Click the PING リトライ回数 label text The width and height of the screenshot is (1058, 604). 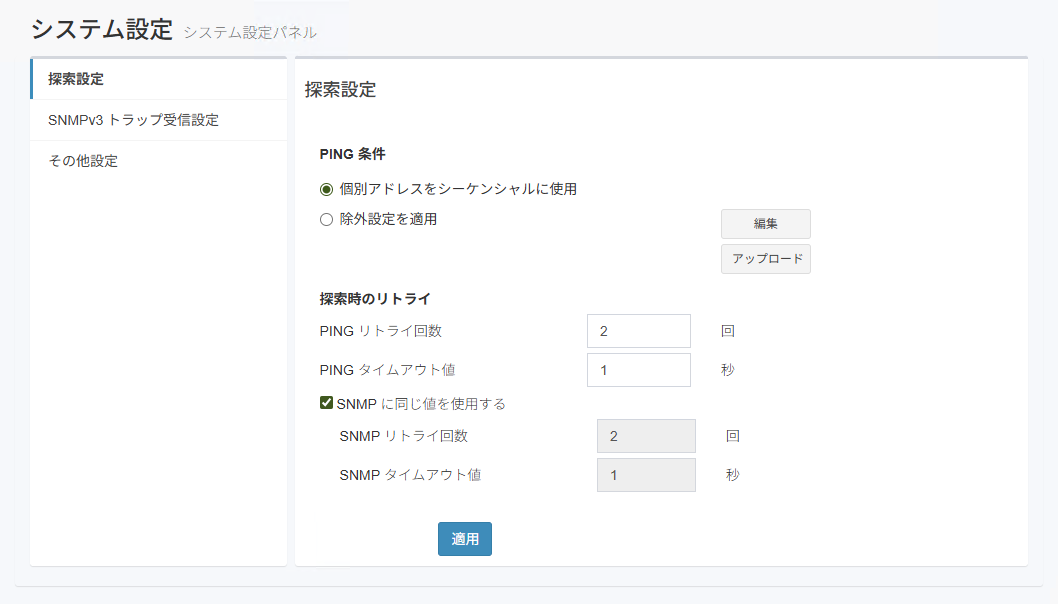(x=380, y=331)
